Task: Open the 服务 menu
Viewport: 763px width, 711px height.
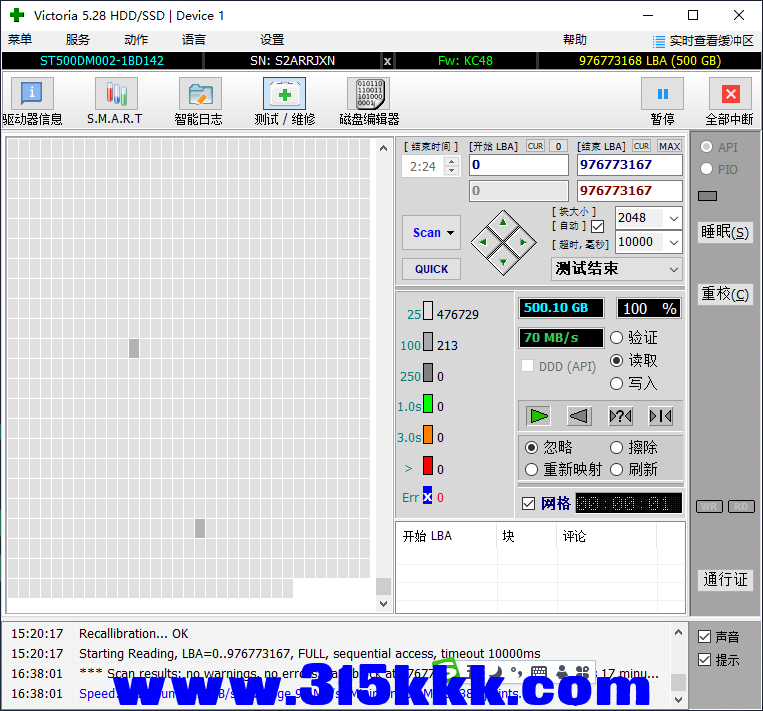Action: click(x=78, y=40)
